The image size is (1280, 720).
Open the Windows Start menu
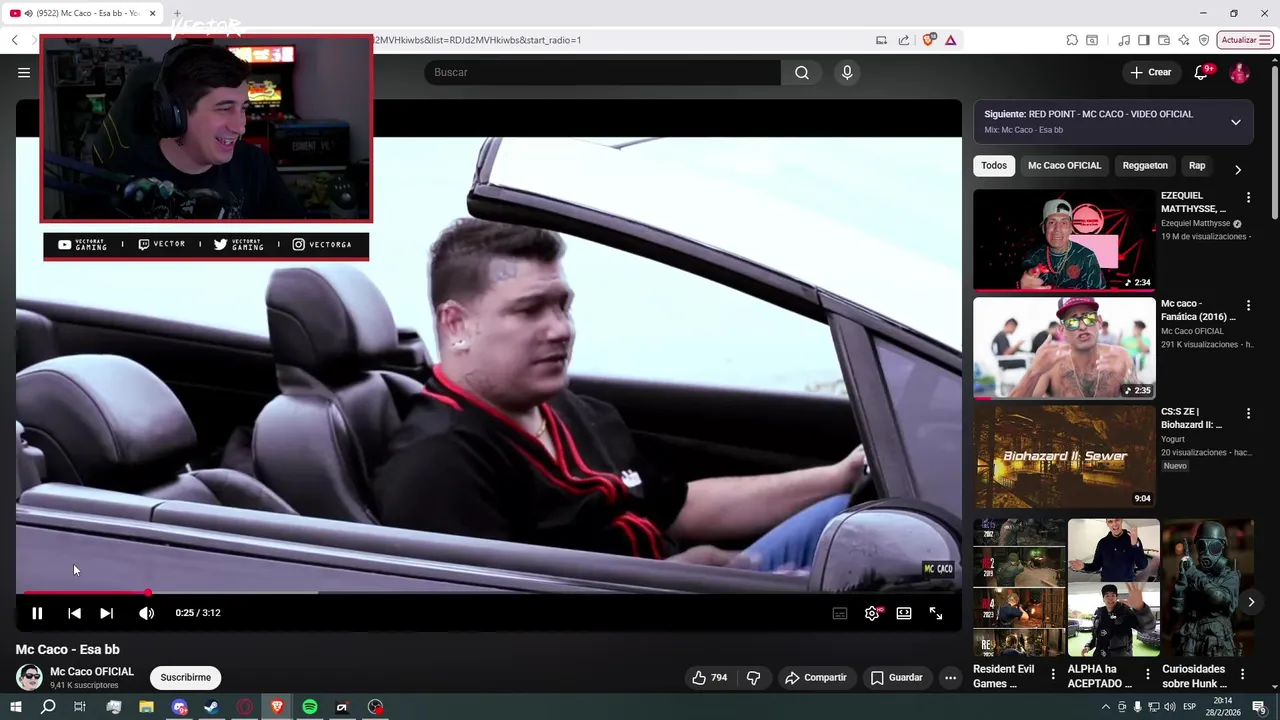pos(15,707)
